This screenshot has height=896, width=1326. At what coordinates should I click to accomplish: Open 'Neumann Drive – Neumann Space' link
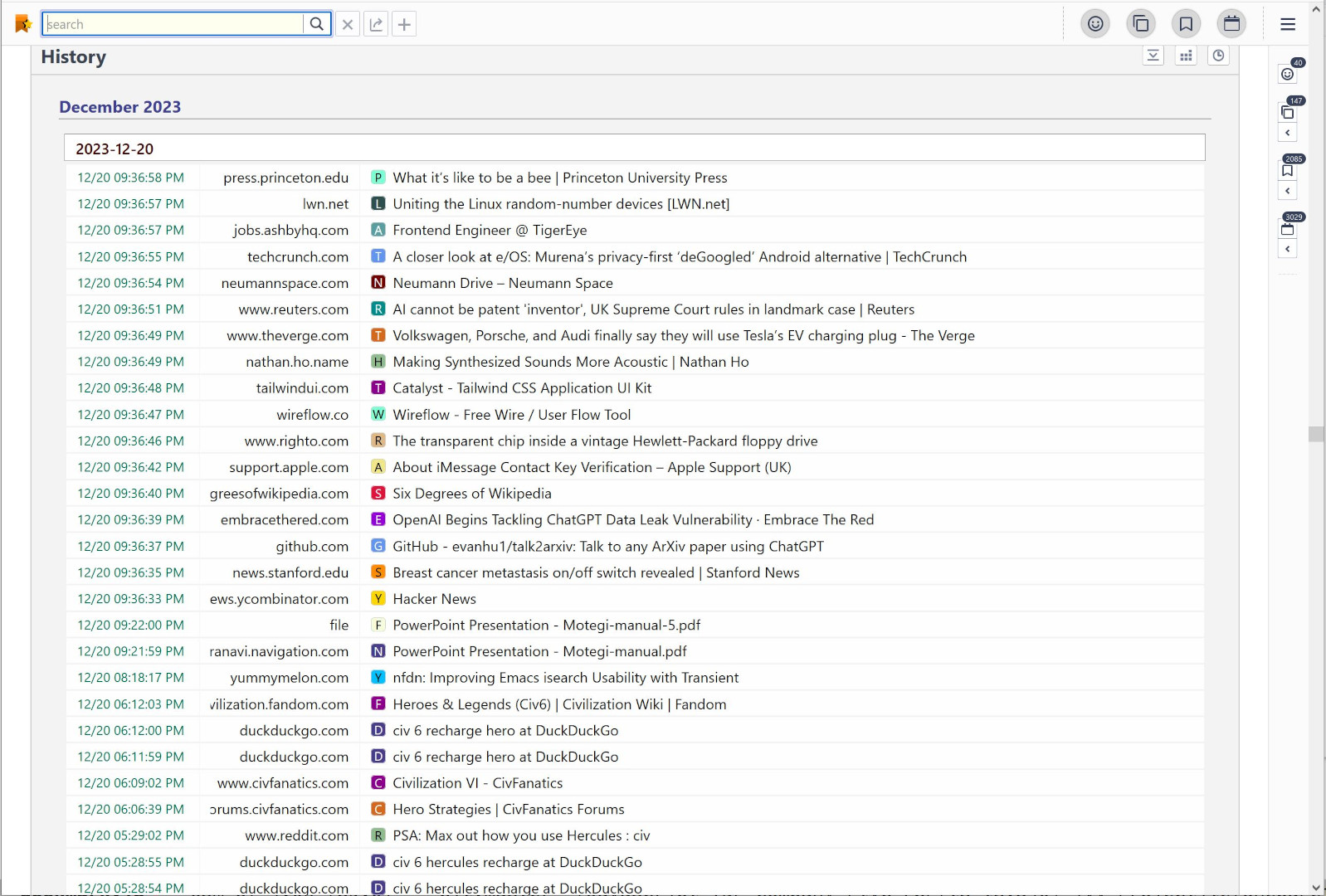pyautogui.click(x=503, y=283)
